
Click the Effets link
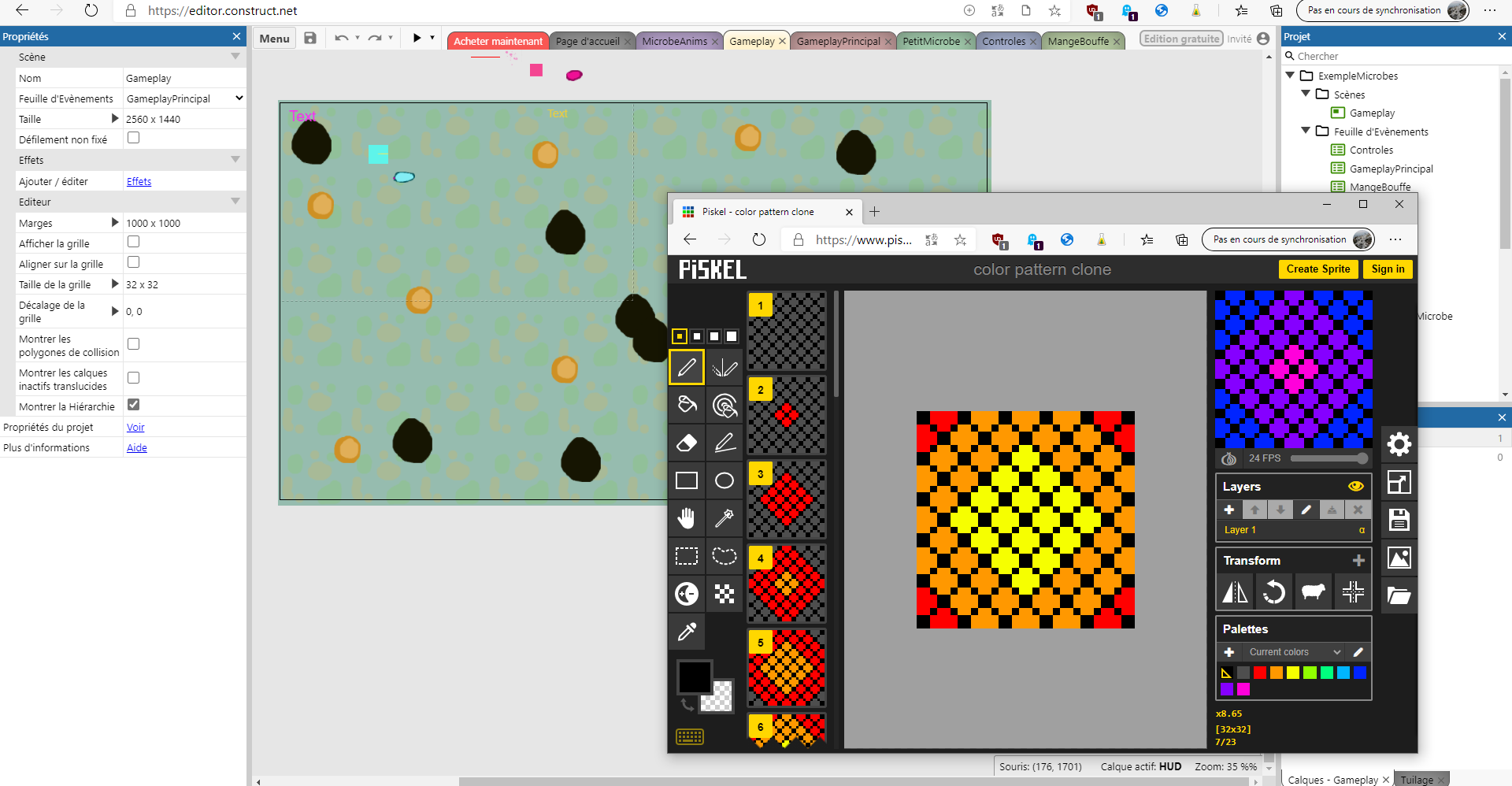(139, 182)
